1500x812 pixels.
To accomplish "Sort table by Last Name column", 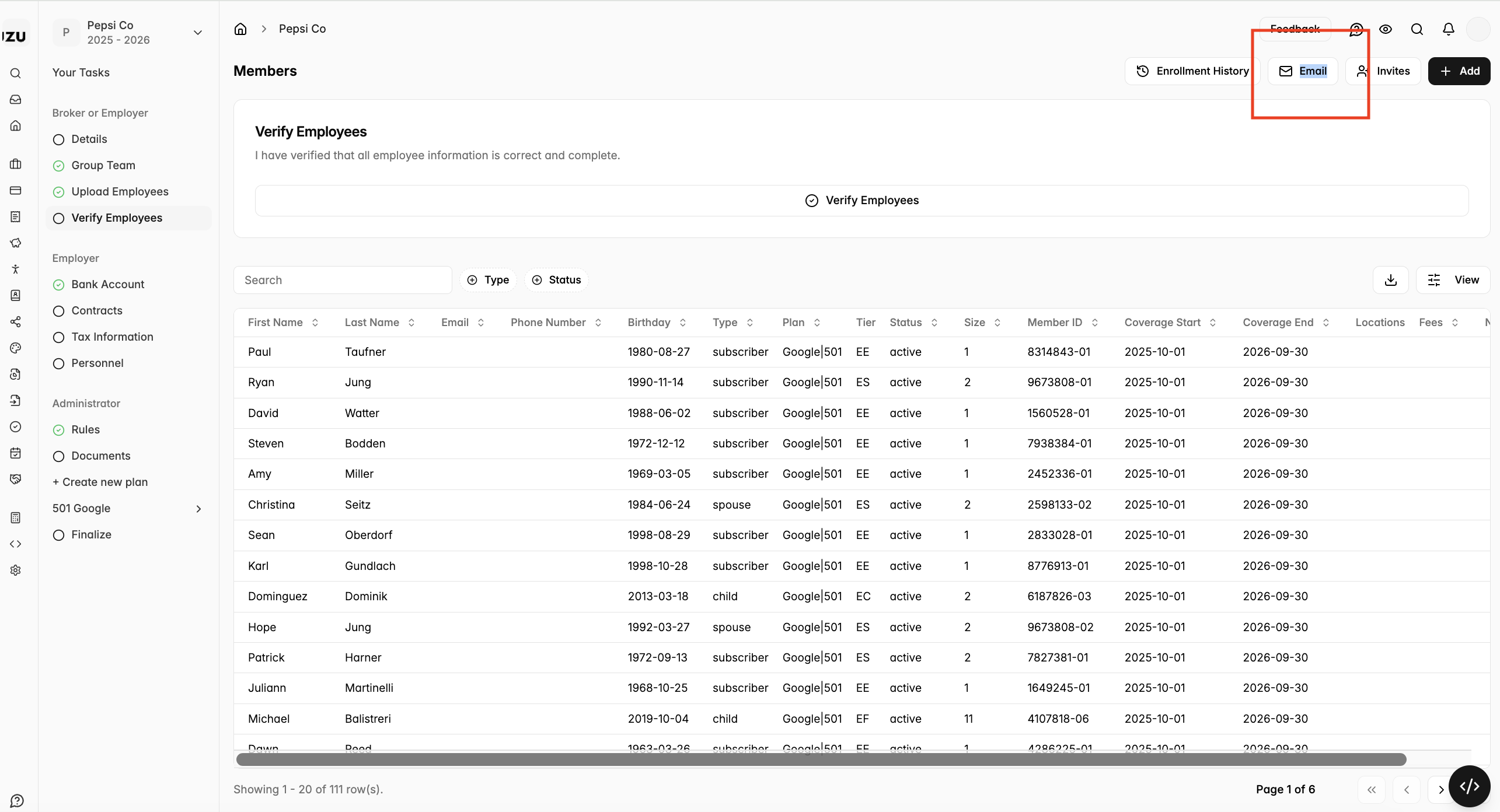I will coord(380,323).
